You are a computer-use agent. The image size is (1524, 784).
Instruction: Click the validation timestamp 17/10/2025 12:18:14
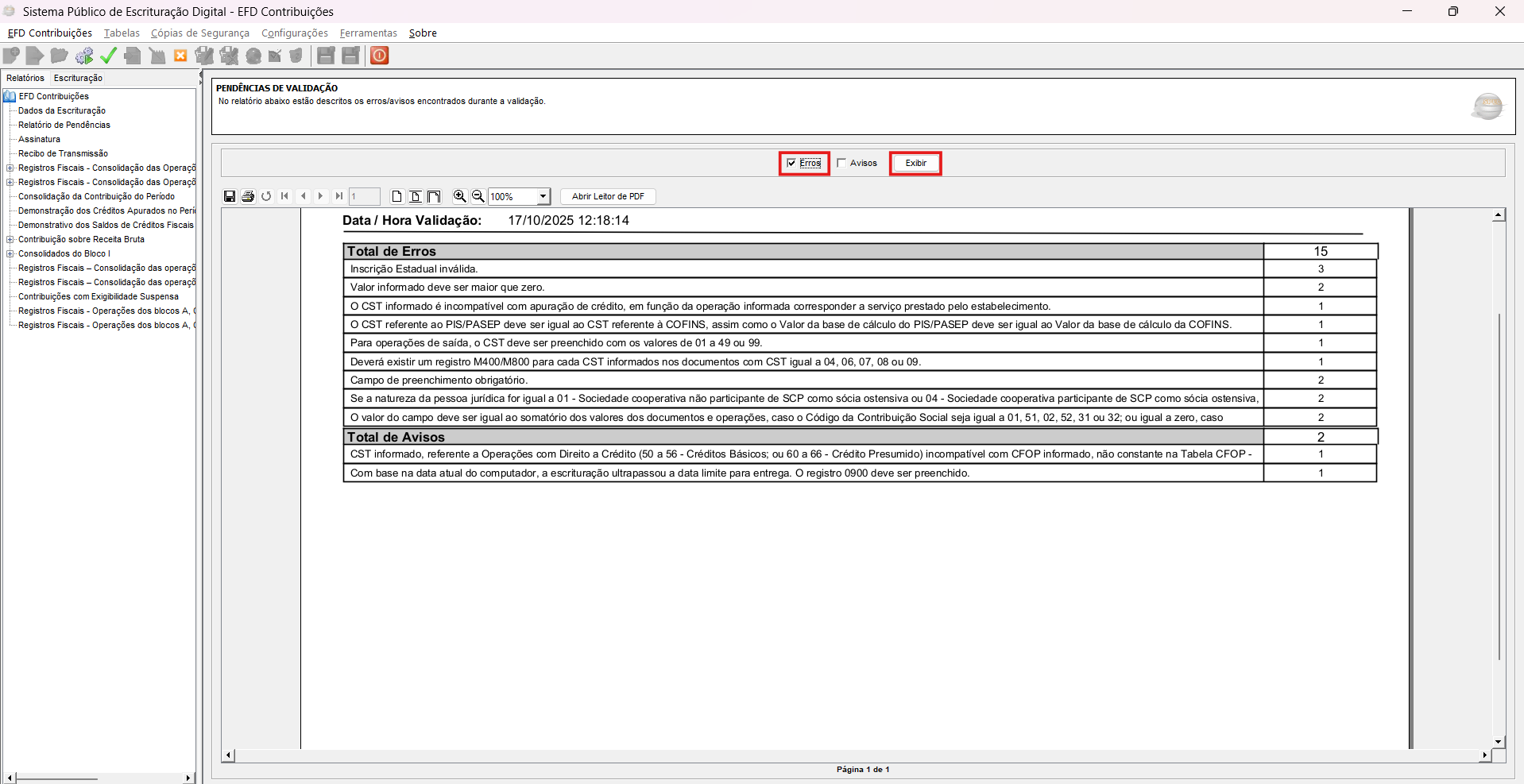[x=569, y=220]
